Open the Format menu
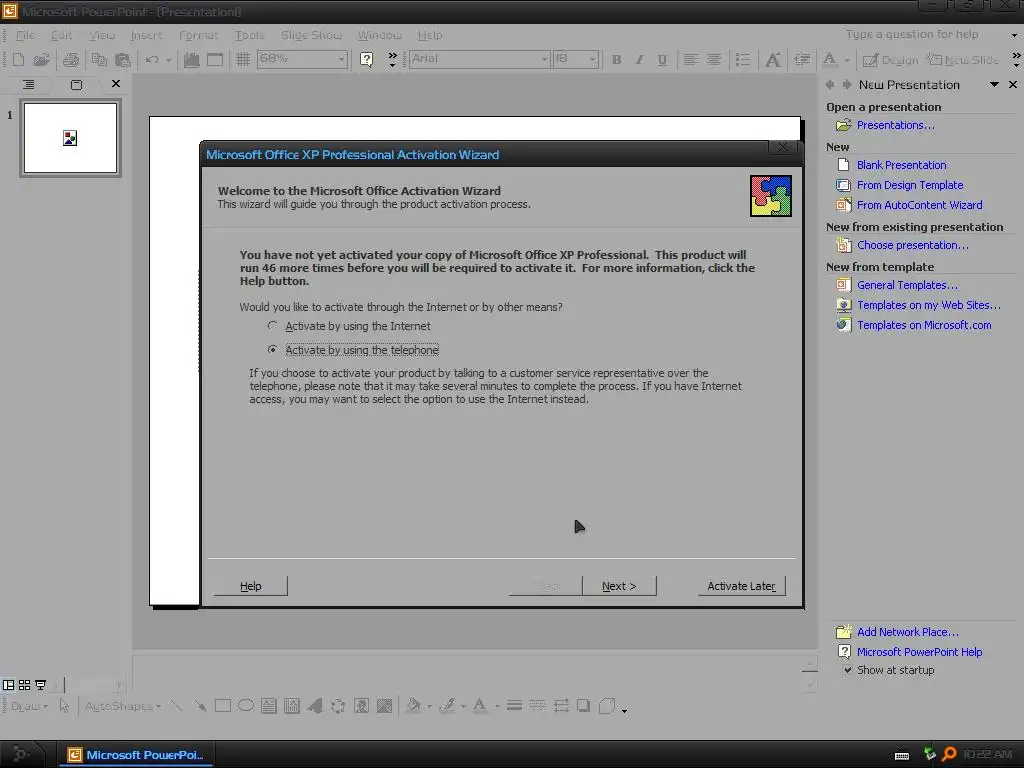 [x=199, y=35]
